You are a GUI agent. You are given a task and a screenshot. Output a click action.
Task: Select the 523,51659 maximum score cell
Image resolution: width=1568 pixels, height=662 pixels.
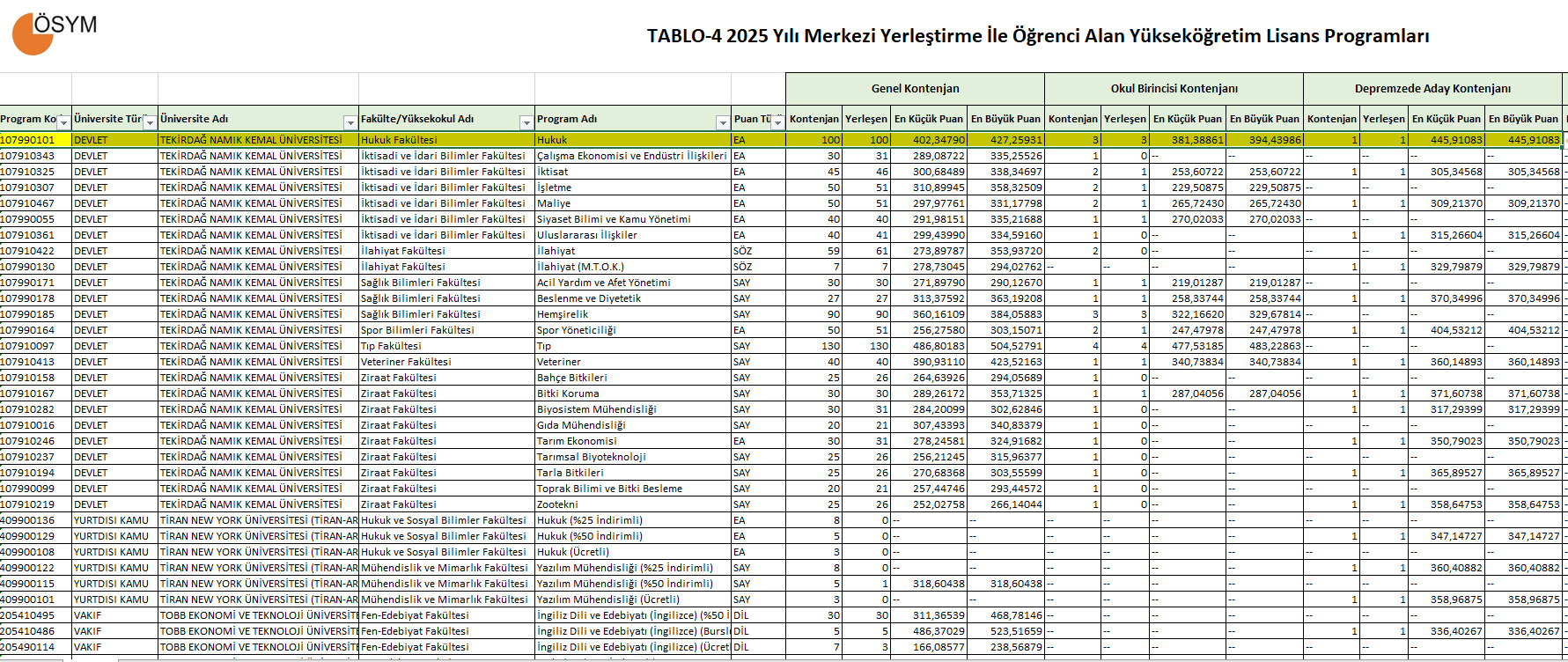[1005, 631]
